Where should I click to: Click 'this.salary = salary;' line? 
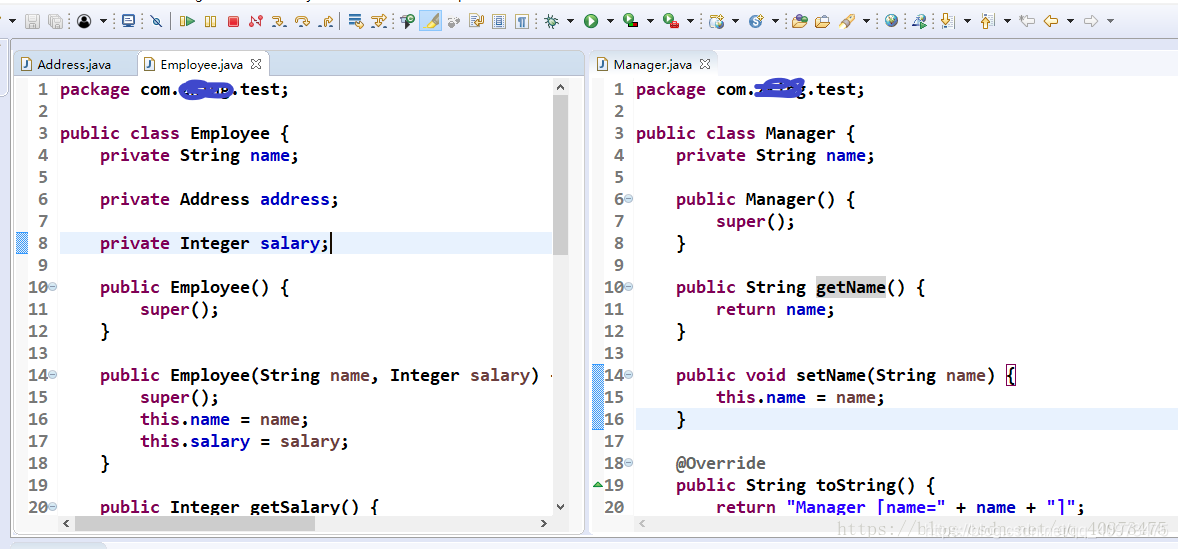tap(244, 441)
